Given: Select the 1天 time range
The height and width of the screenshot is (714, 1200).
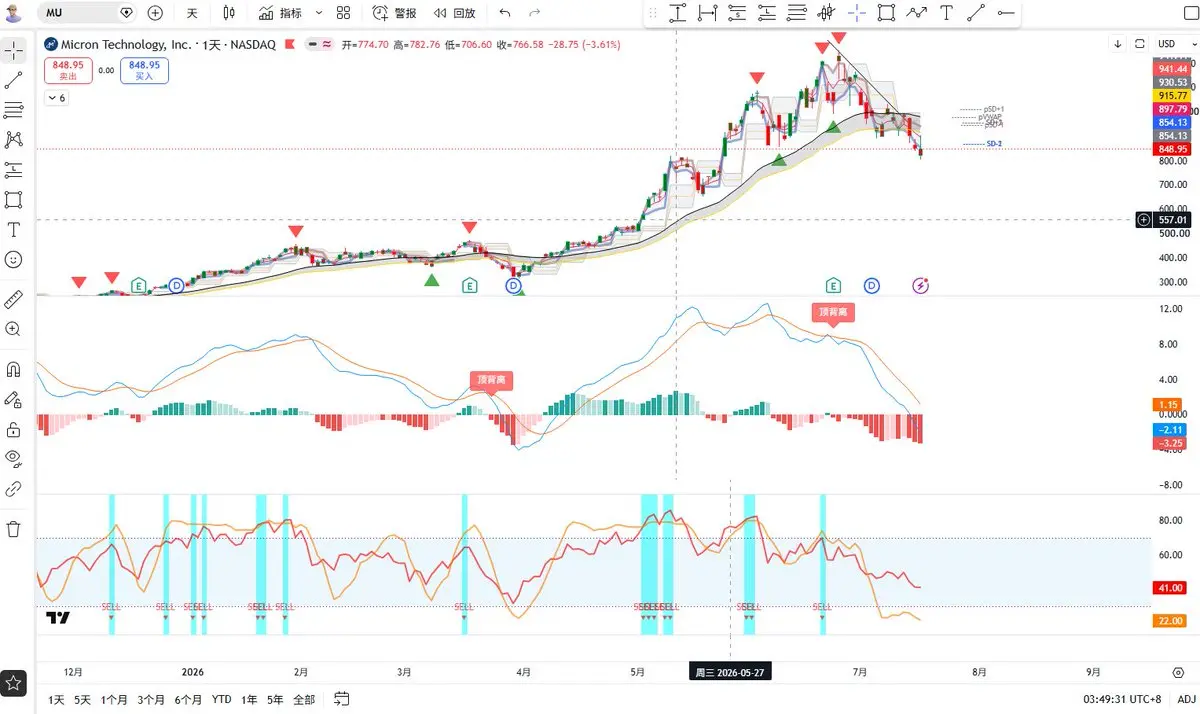Looking at the screenshot, I should pos(56,699).
